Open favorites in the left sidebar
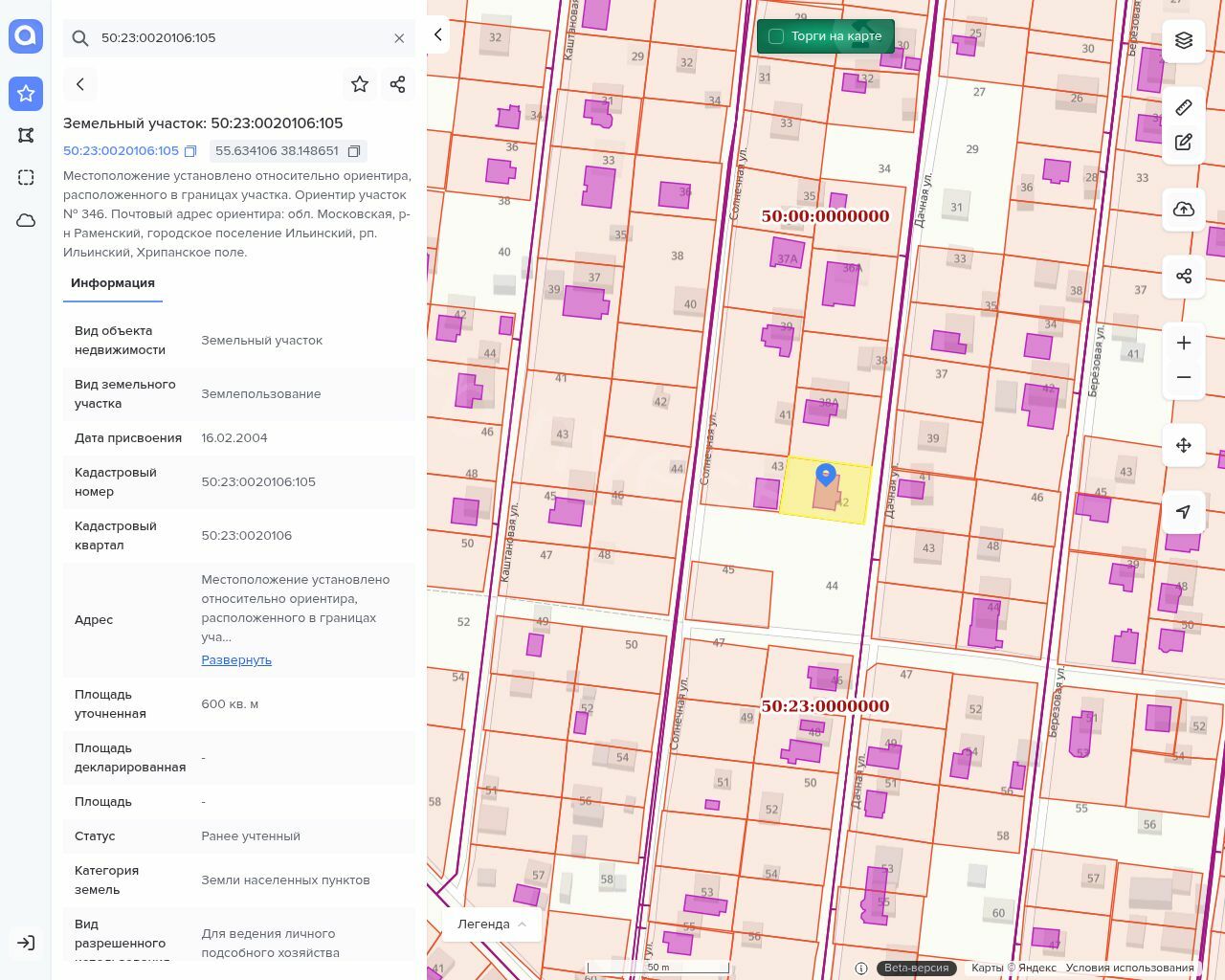The image size is (1225, 980). tap(26, 93)
